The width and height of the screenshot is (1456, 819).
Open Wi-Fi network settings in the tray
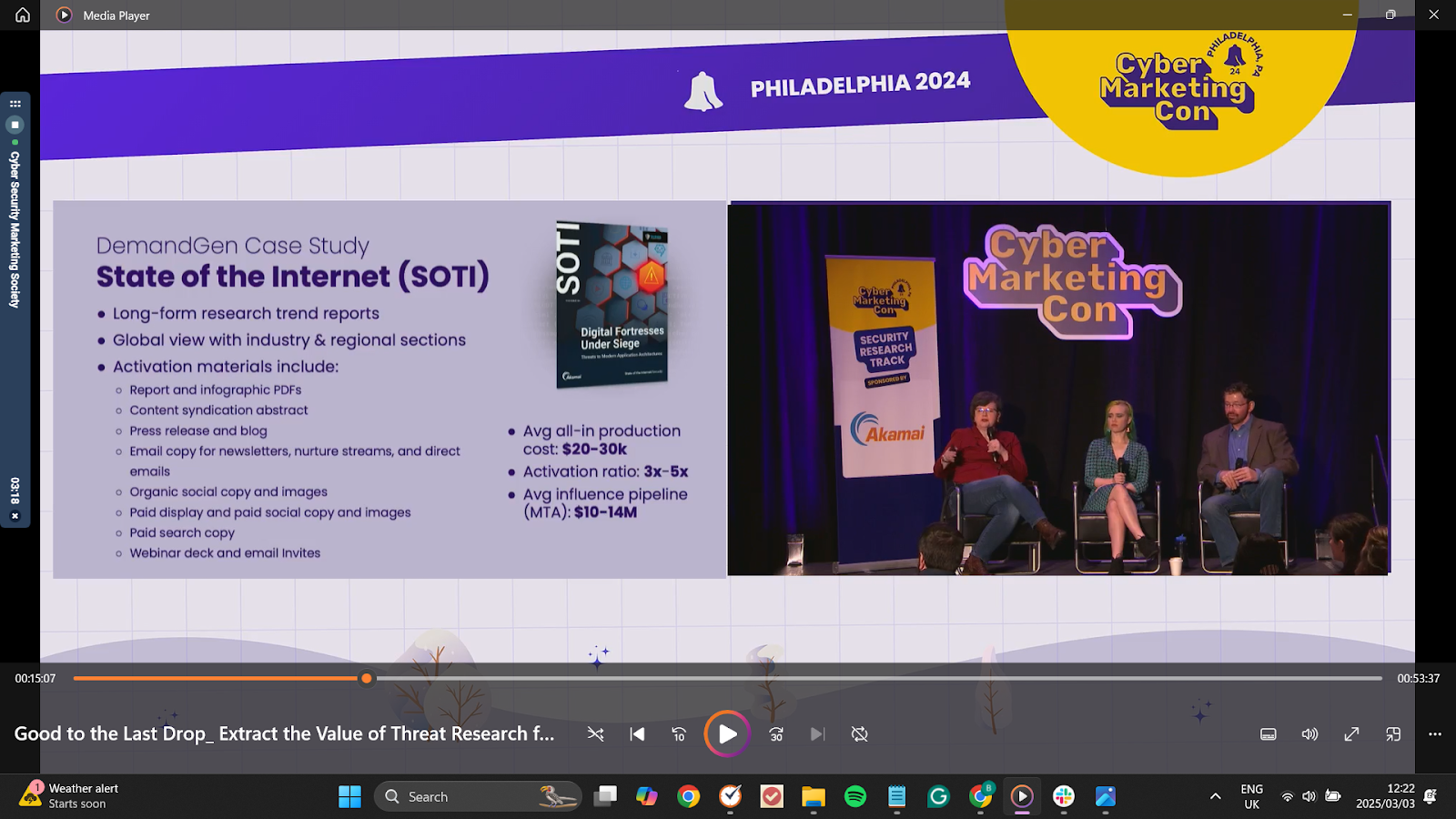(x=1287, y=796)
